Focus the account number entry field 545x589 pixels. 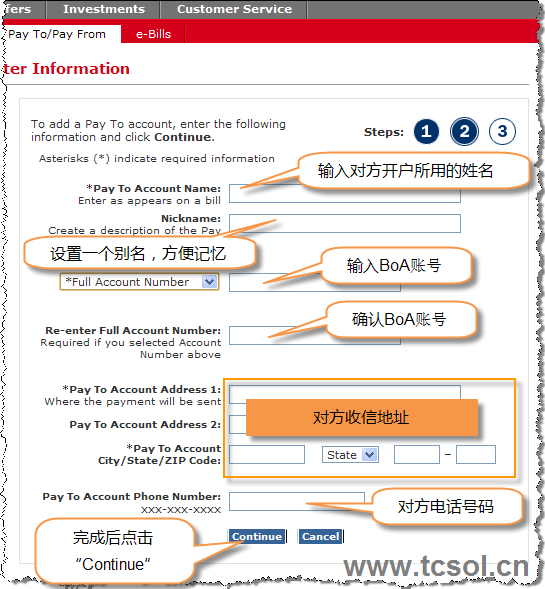pos(315,282)
